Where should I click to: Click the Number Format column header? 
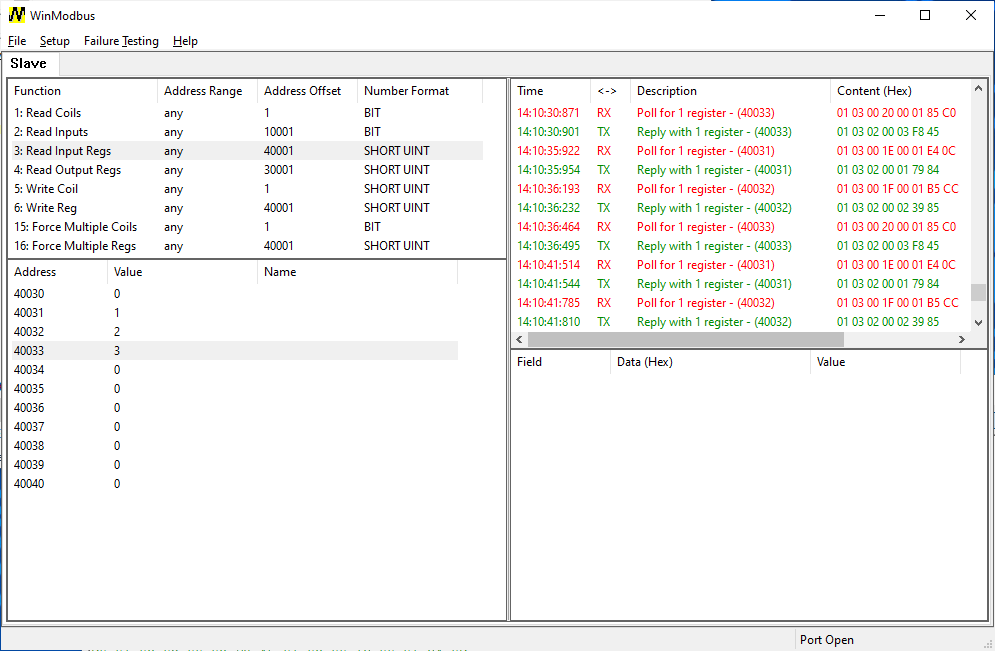420,91
